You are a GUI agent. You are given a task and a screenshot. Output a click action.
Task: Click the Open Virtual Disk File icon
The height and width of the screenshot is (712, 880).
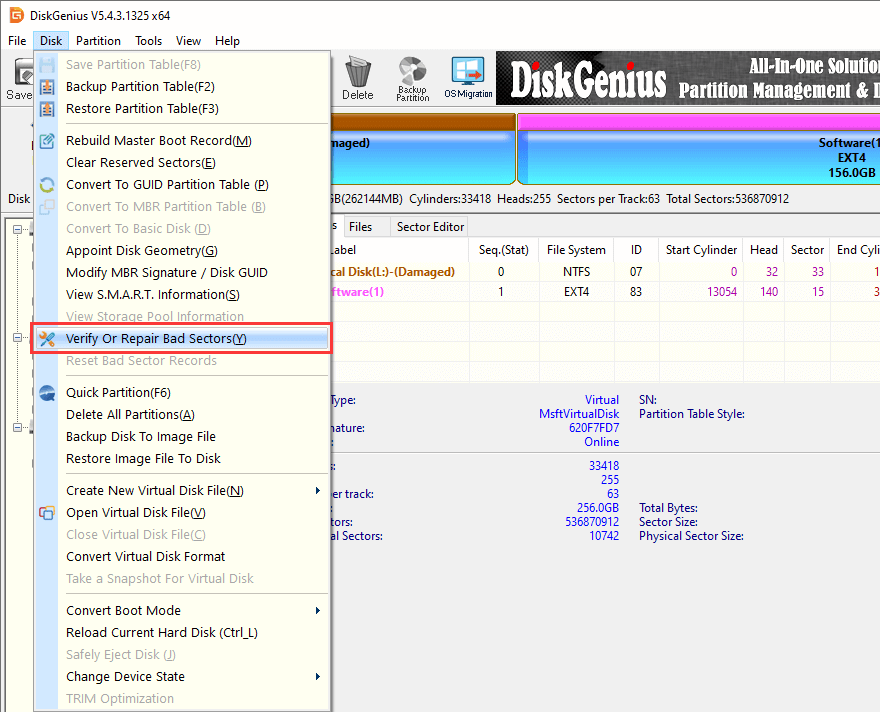pyautogui.click(x=47, y=512)
